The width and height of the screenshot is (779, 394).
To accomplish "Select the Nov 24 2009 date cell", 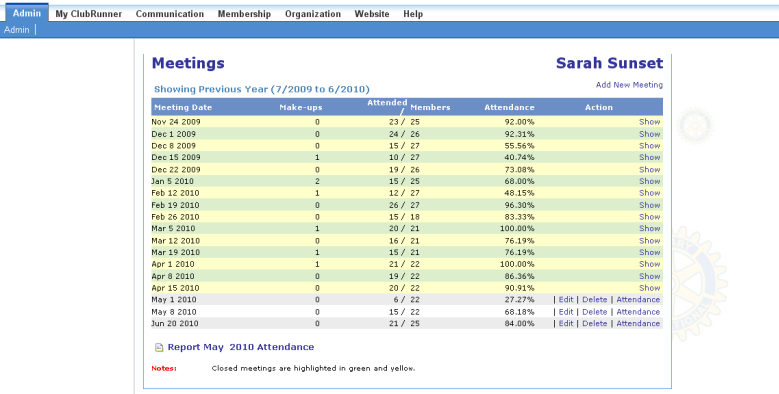I will coord(176,122).
